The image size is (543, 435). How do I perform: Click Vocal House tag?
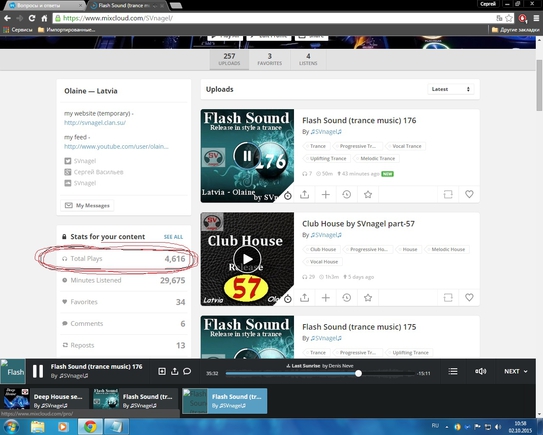[x=322, y=261]
